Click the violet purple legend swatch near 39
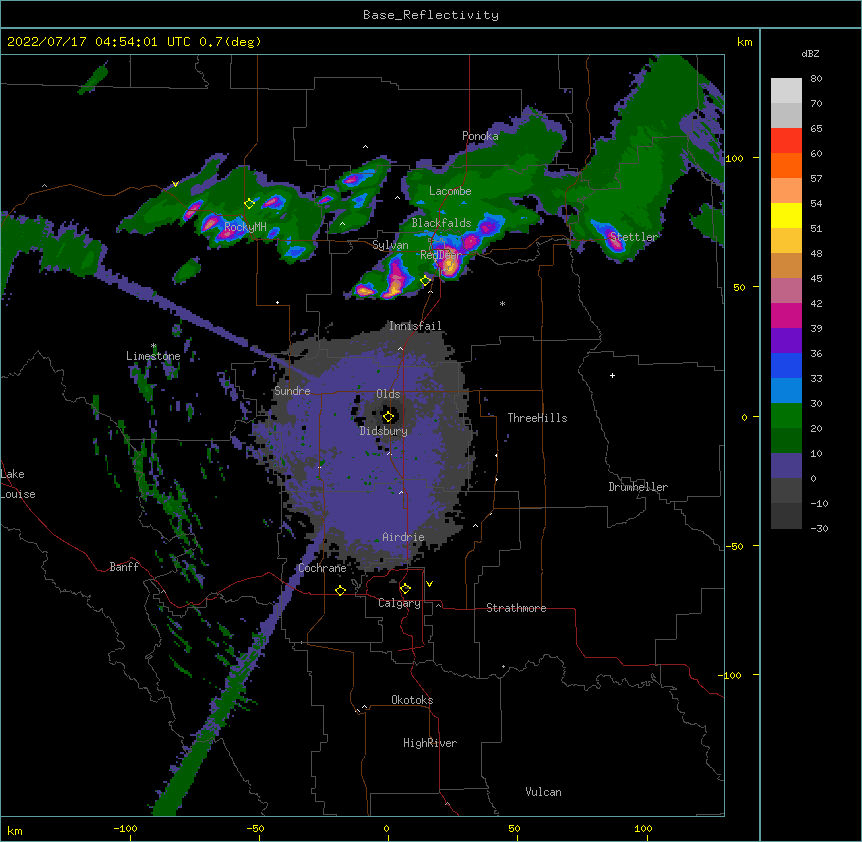The image size is (862, 842). (x=786, y=340)
